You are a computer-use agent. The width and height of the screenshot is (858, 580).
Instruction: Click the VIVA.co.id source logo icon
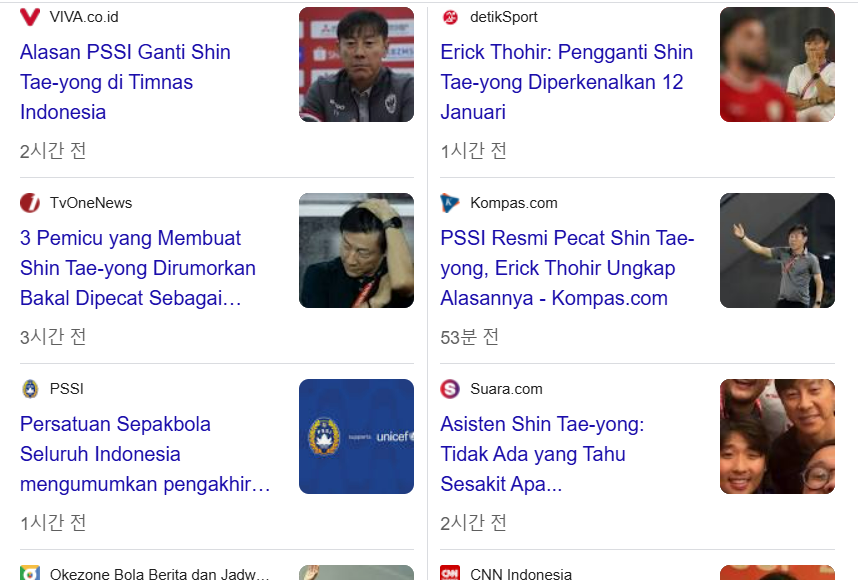[30, 17]
